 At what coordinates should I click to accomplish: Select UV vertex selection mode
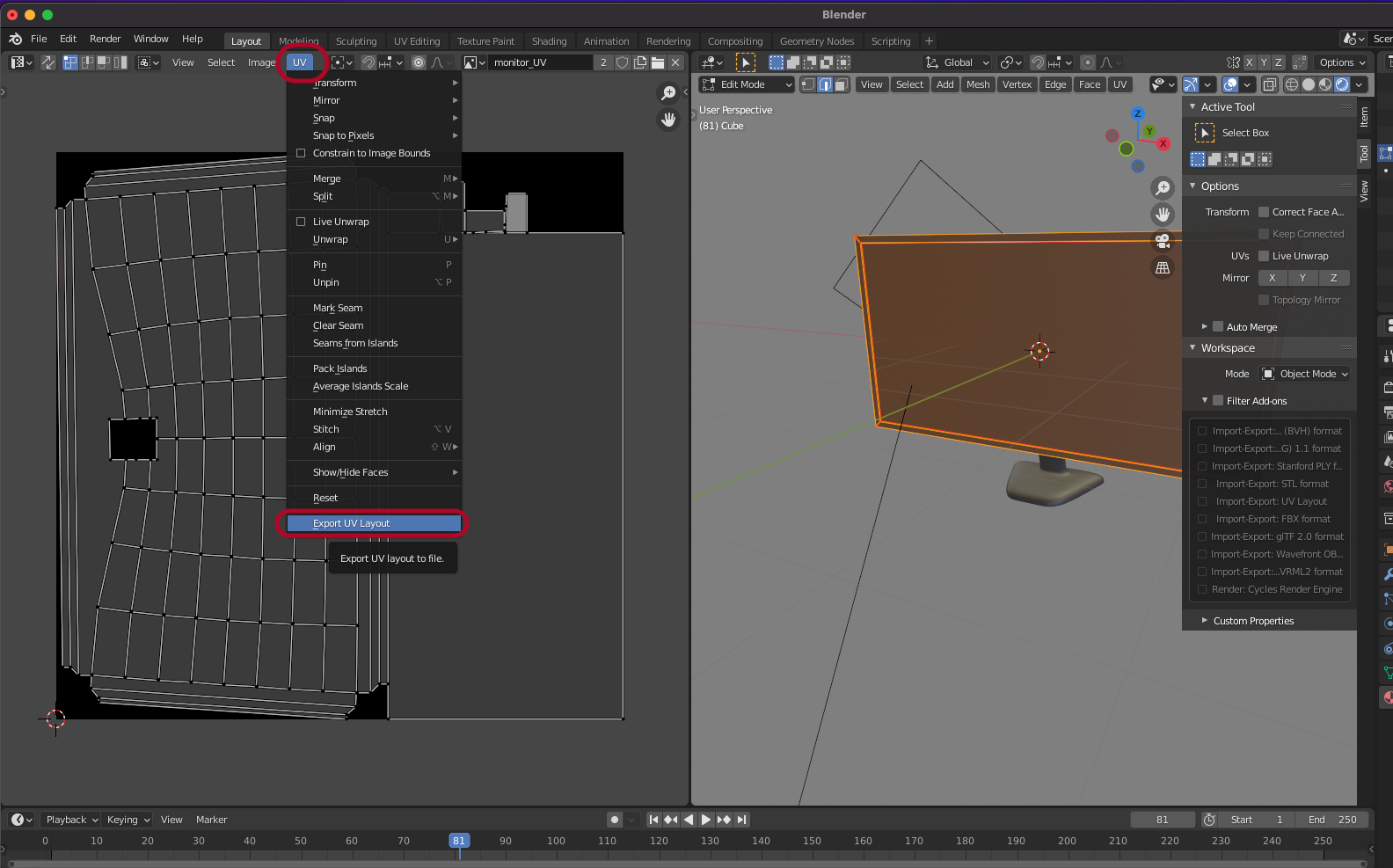tap(70, 62)
